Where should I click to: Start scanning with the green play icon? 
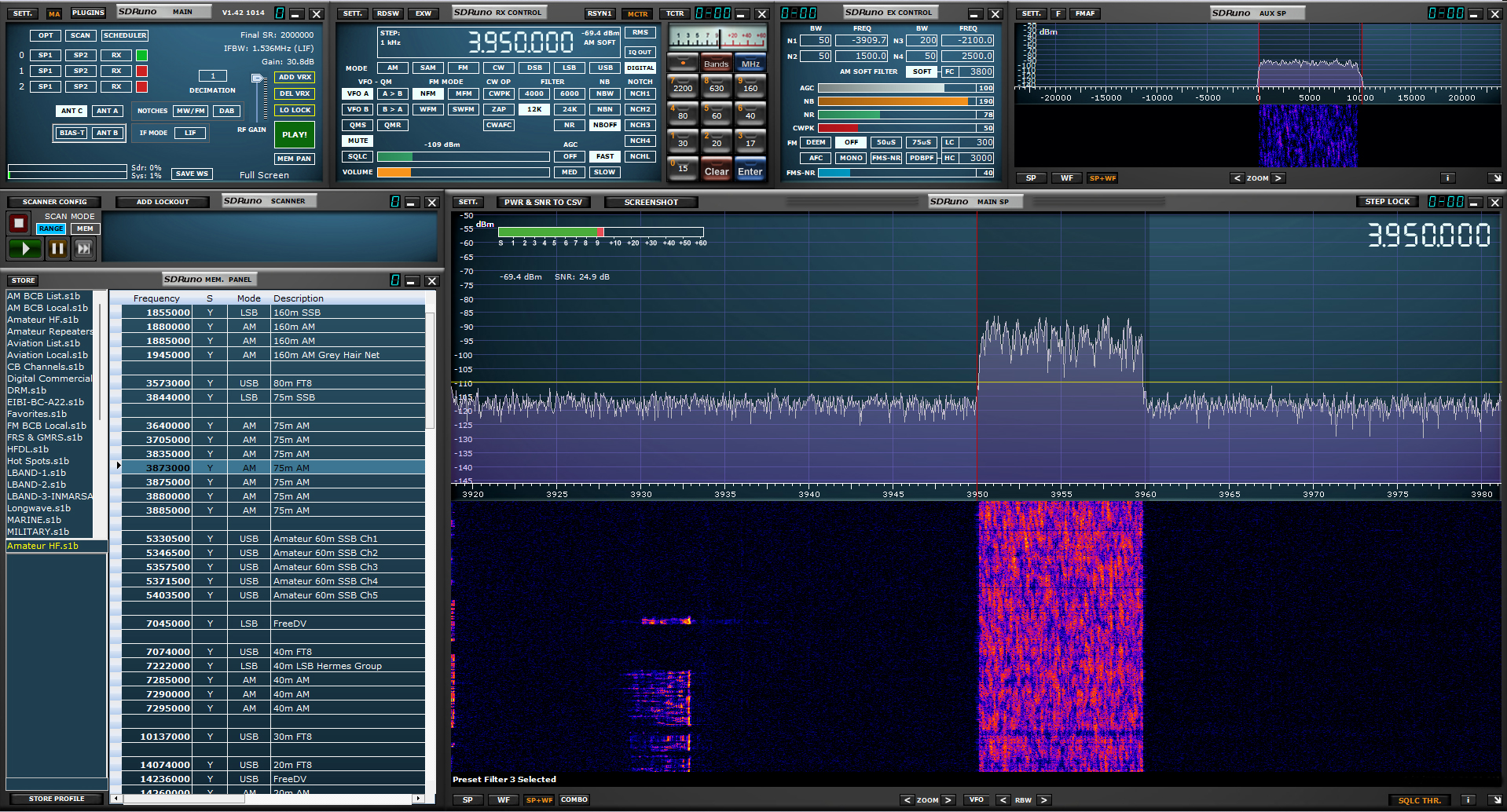25,249
